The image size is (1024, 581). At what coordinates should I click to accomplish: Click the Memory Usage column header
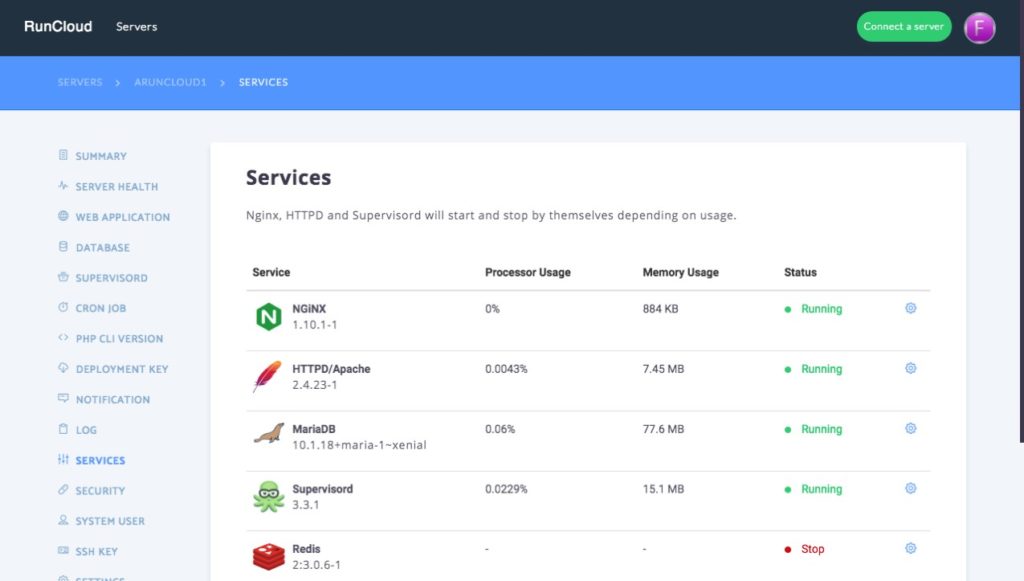680,272
